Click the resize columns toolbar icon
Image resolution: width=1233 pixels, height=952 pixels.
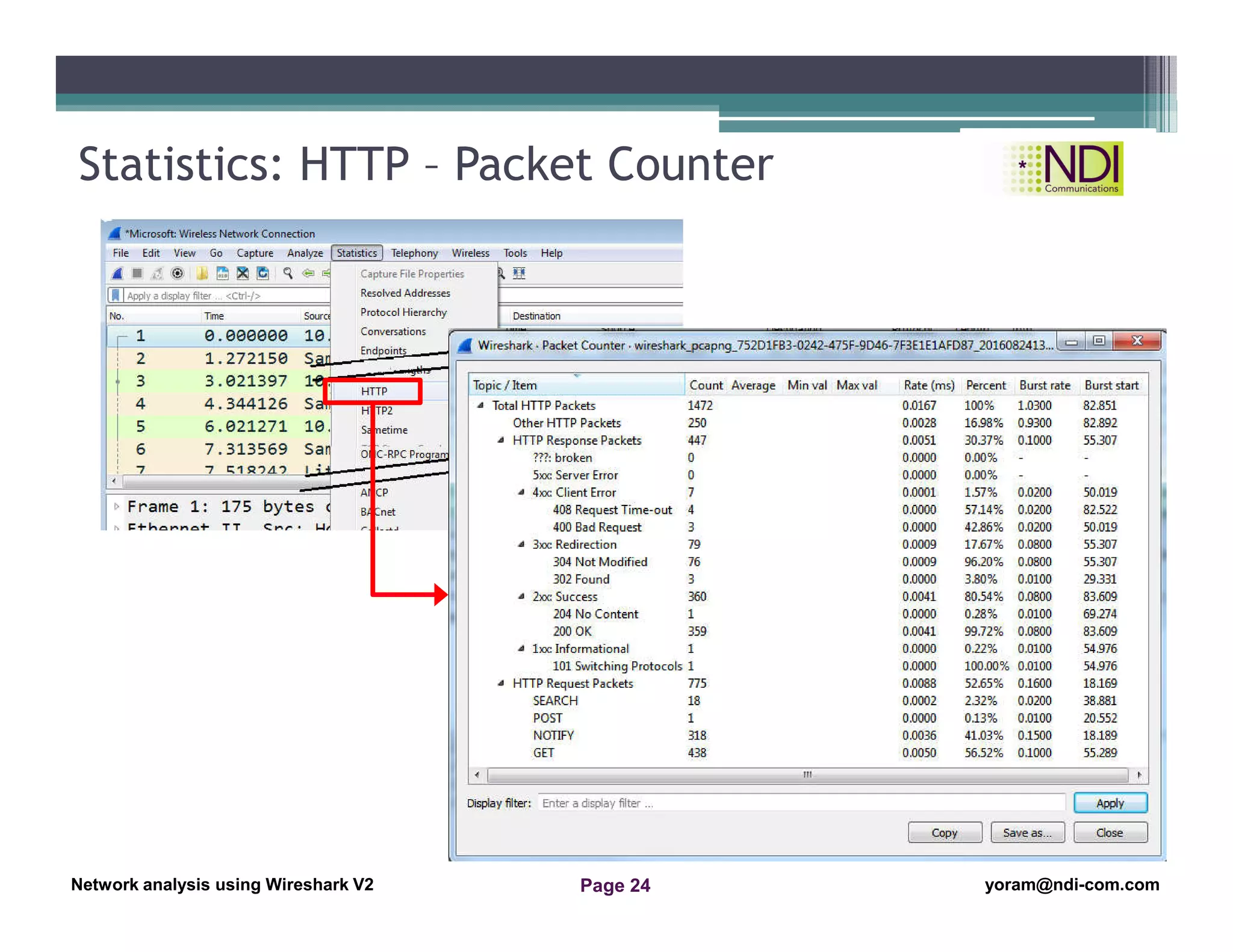(x=519, y=273)
